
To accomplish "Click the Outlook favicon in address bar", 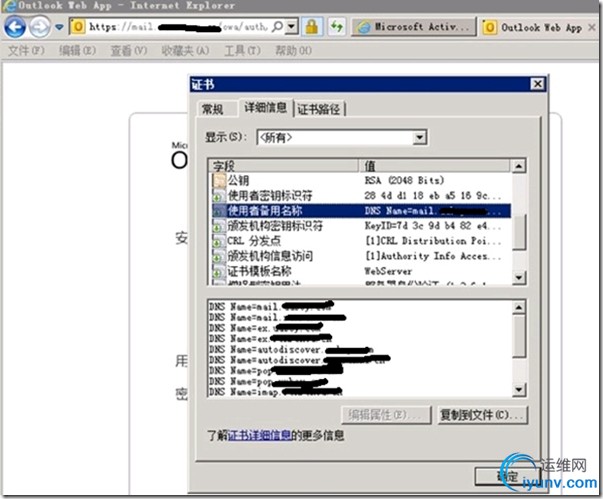I will coord(78,27).
